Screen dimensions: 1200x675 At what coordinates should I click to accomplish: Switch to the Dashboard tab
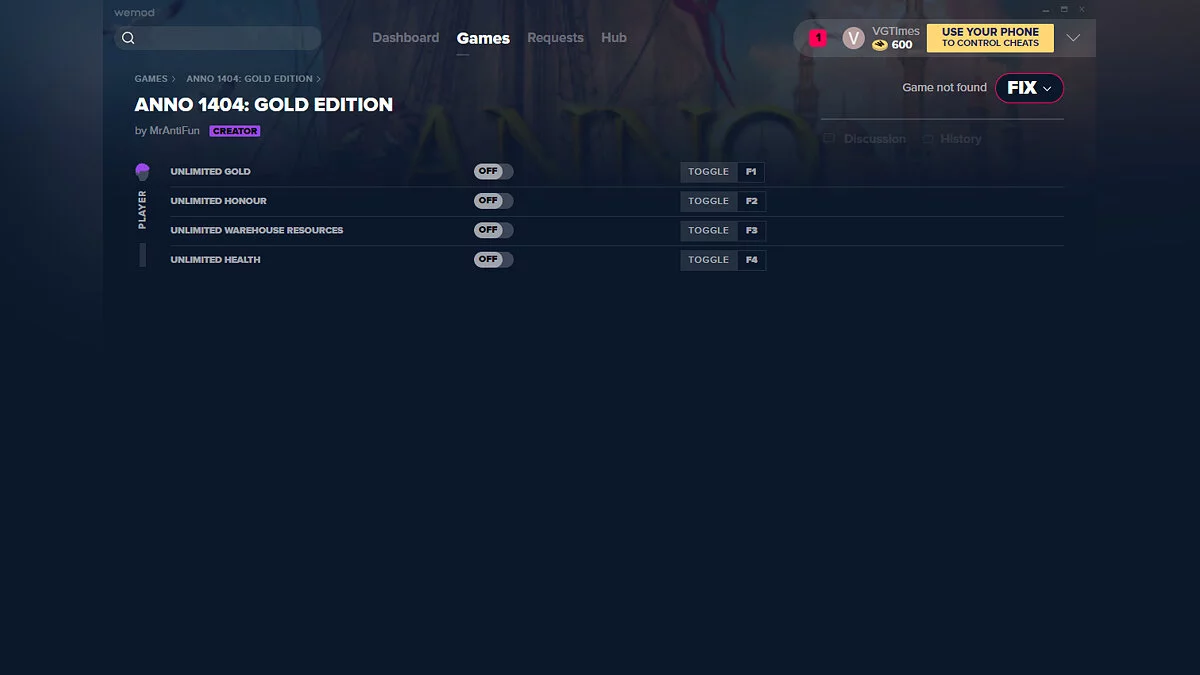point(405,37)
